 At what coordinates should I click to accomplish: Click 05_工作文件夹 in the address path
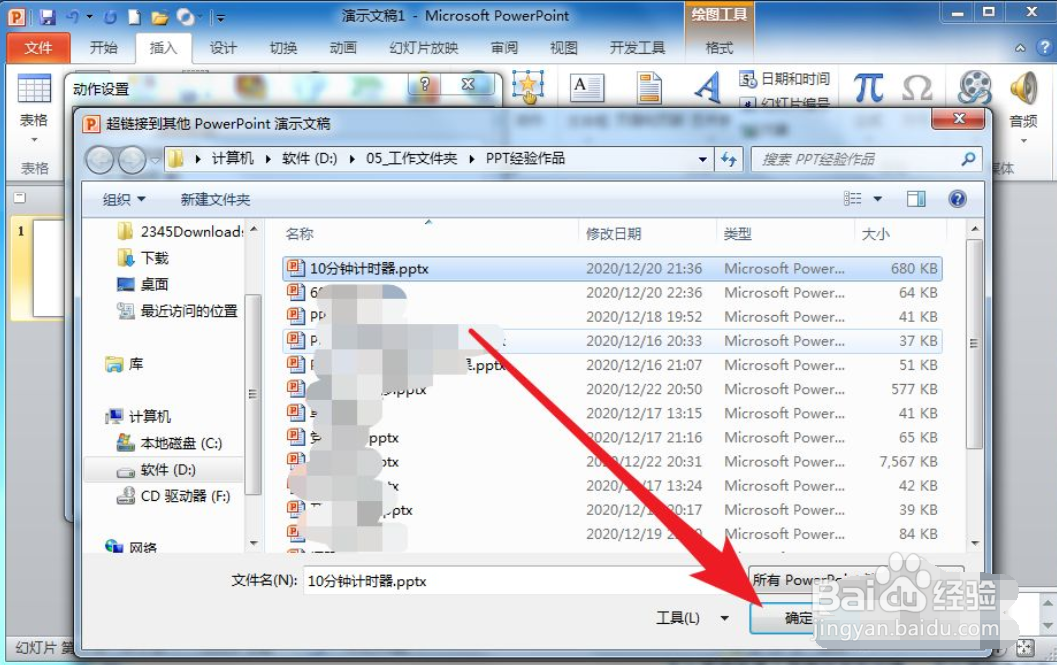[411, 158]
